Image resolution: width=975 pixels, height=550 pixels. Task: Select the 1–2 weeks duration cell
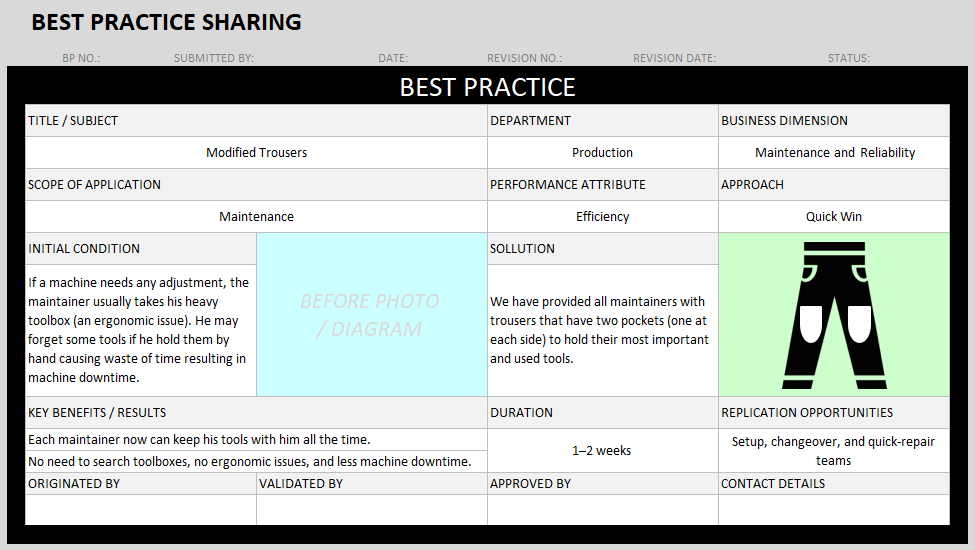(602, 451)
